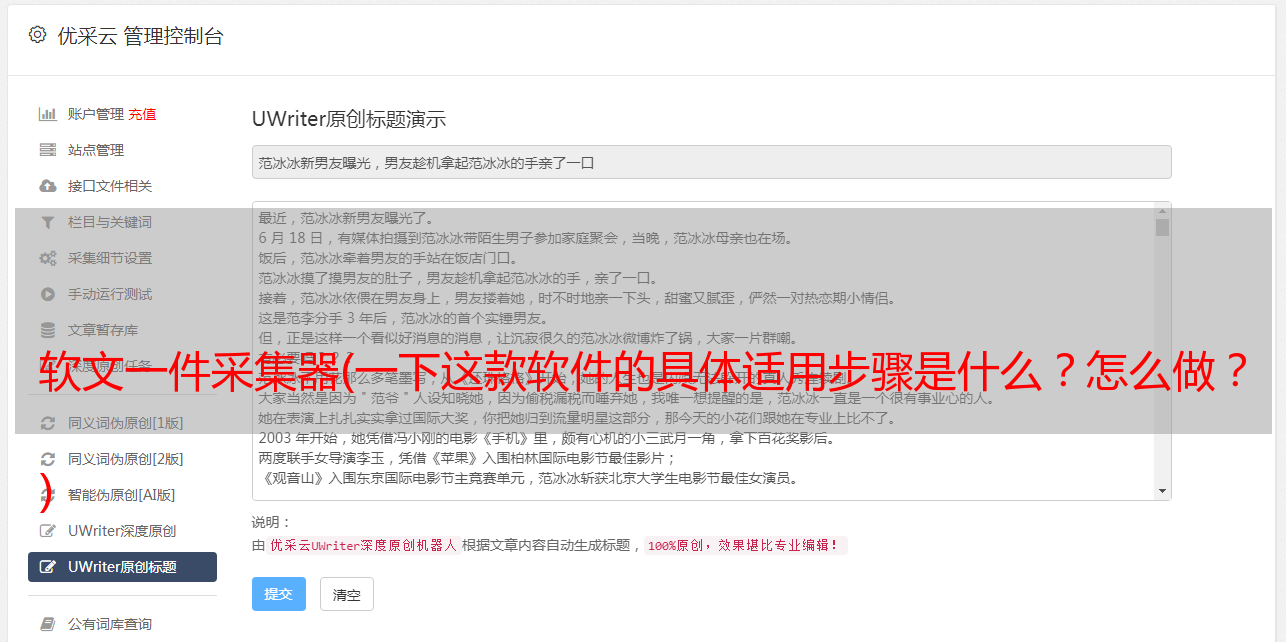The height and width of the screenshot is (642, 1286).
Task: Click the blue 提交 button
Action: coord(279,594)
